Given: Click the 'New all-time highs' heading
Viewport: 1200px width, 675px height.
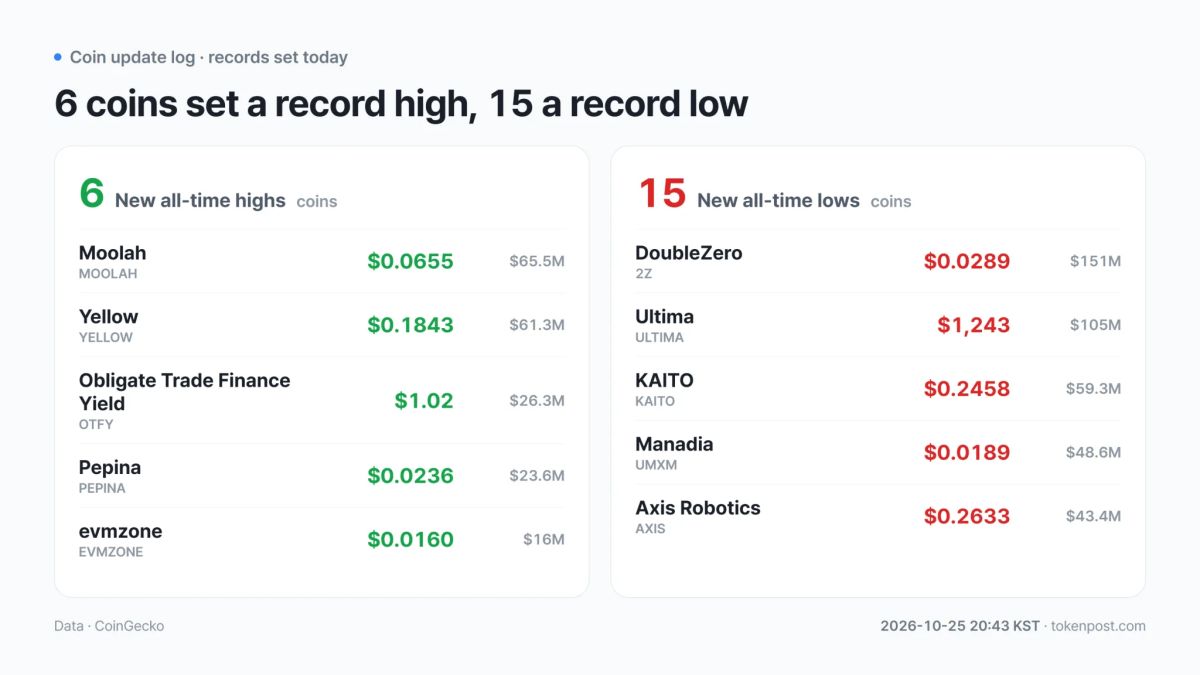Looking at the screenshot, I should [200, 201].
